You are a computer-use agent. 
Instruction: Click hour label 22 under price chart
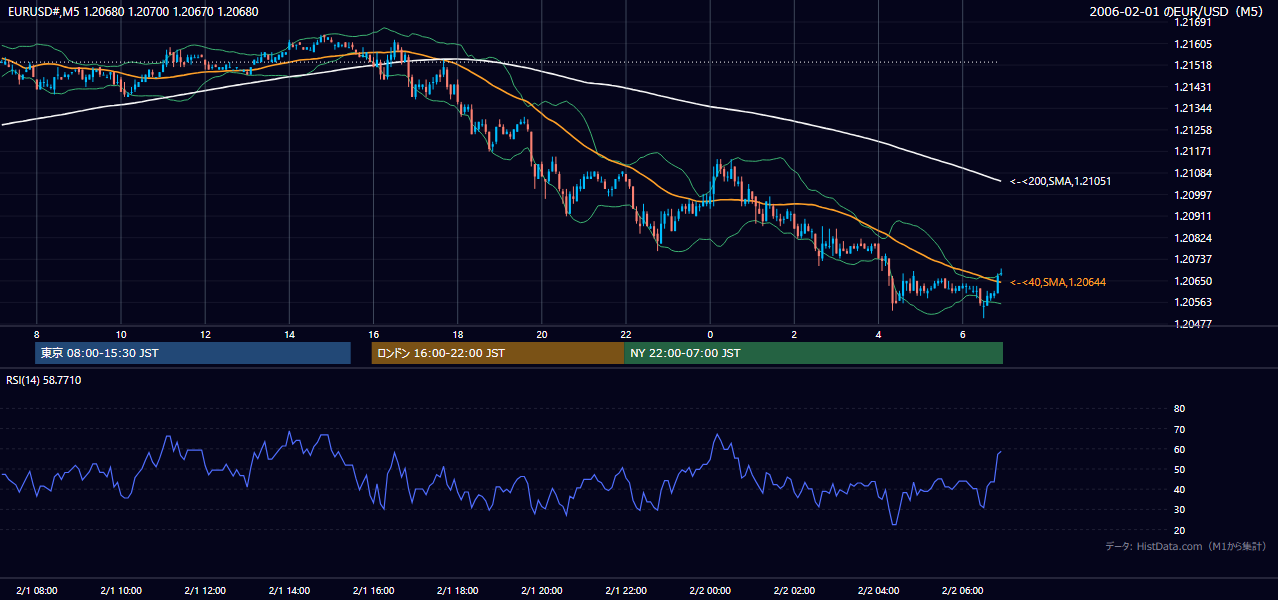click(625, 333)
